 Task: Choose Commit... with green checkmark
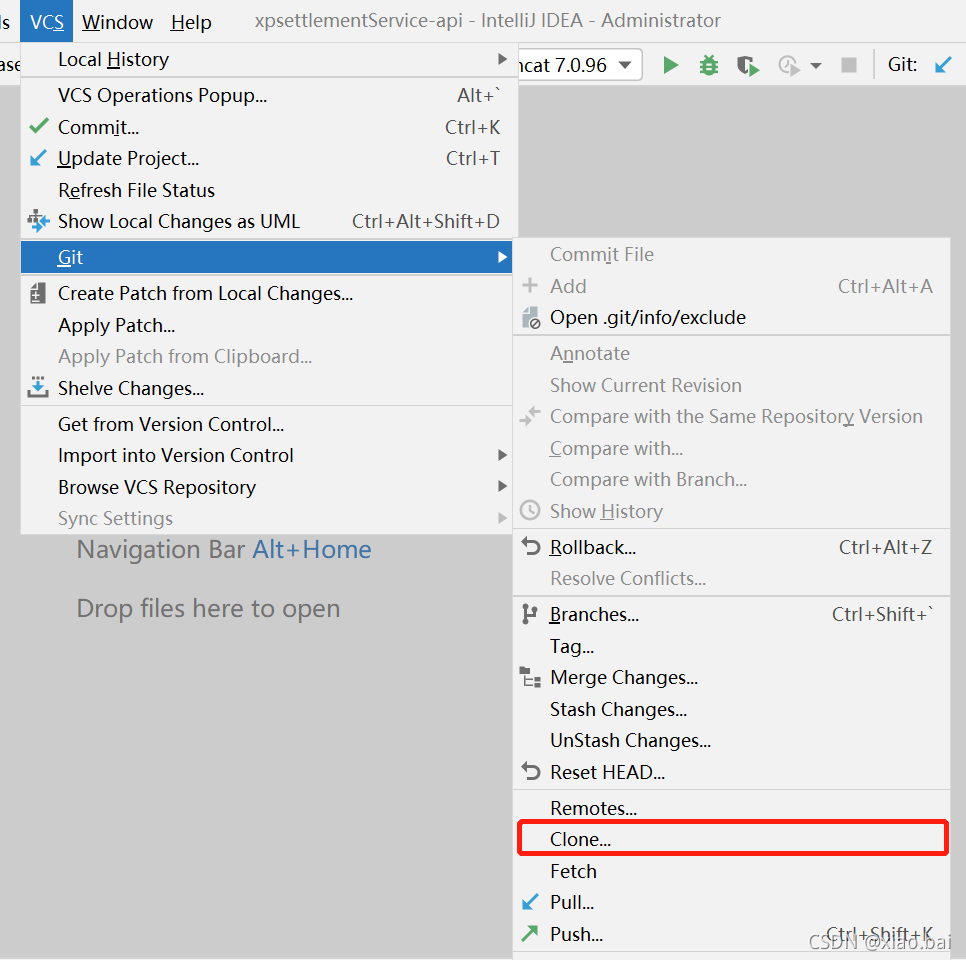[267, 127]
